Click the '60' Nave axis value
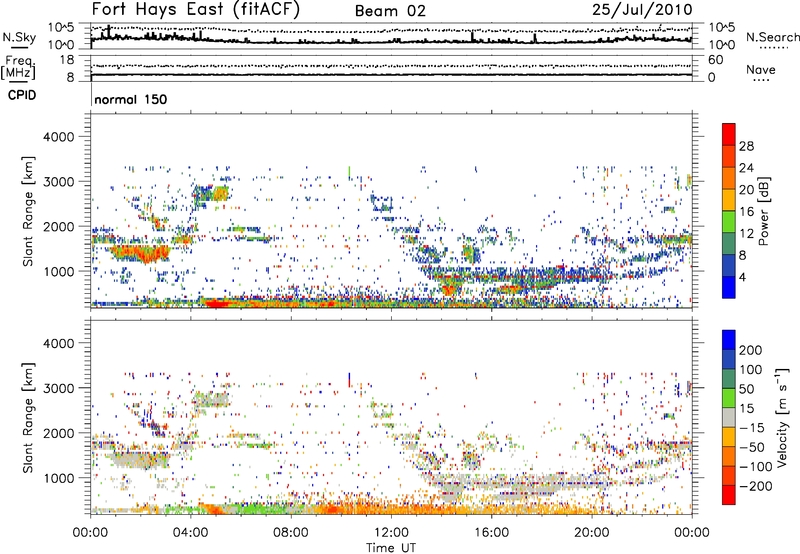Viewport: 800px width, 554px height. (716, 60)
